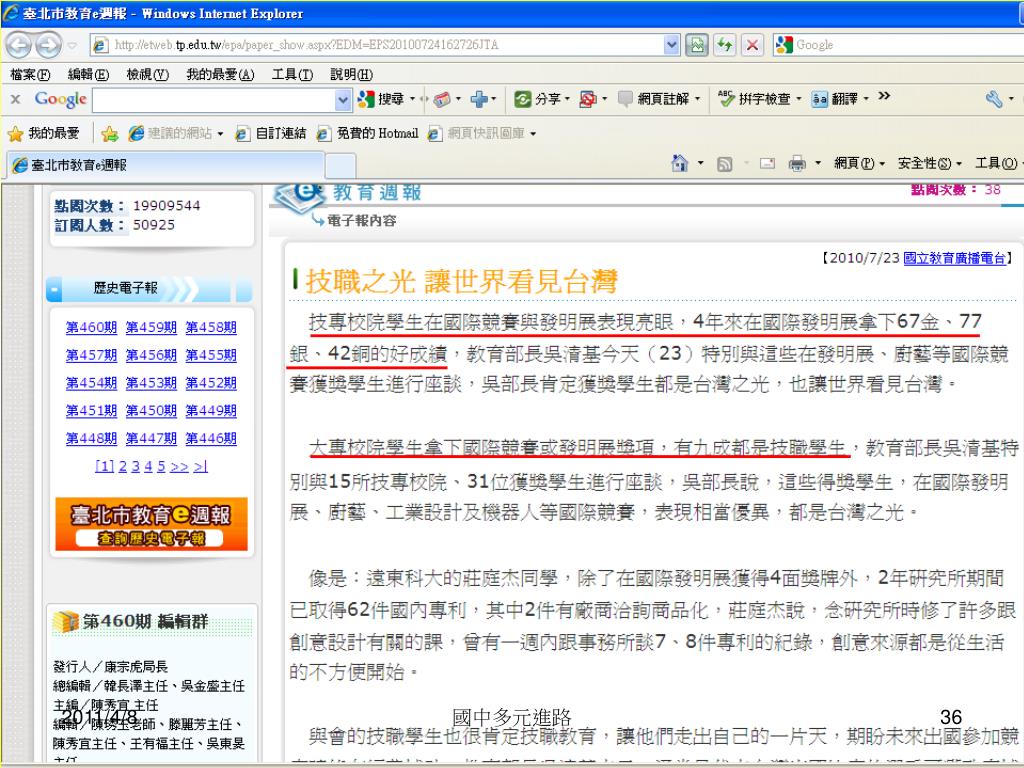Screen dimensions: 1024x768
Task: Click the Google toolbar wrench settings icon
Action: (x=993, y=99)
